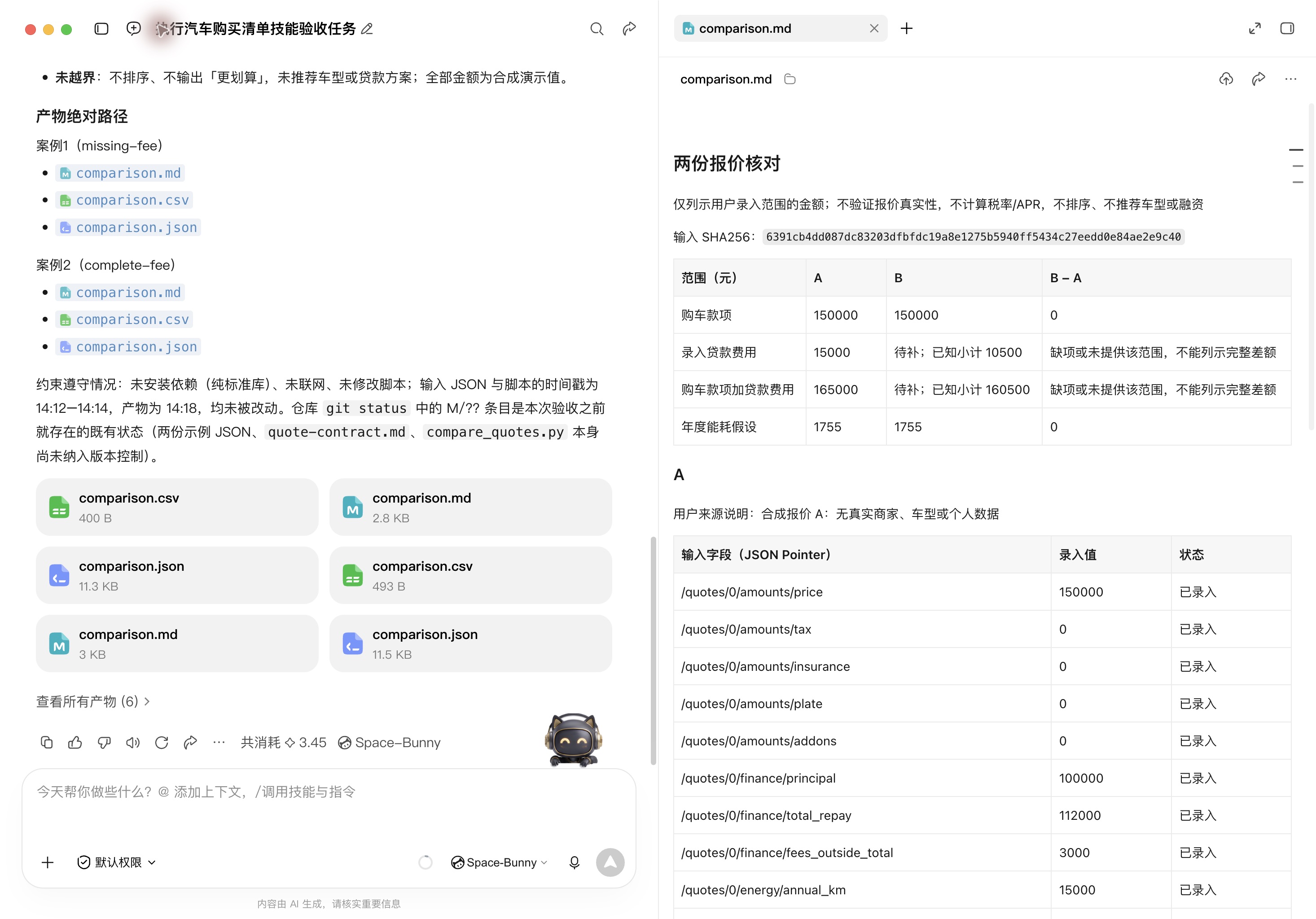Open the comparison.json 11.3 KB file card
This screenshot has width=1316, height=919.
[x=176, y=575]
